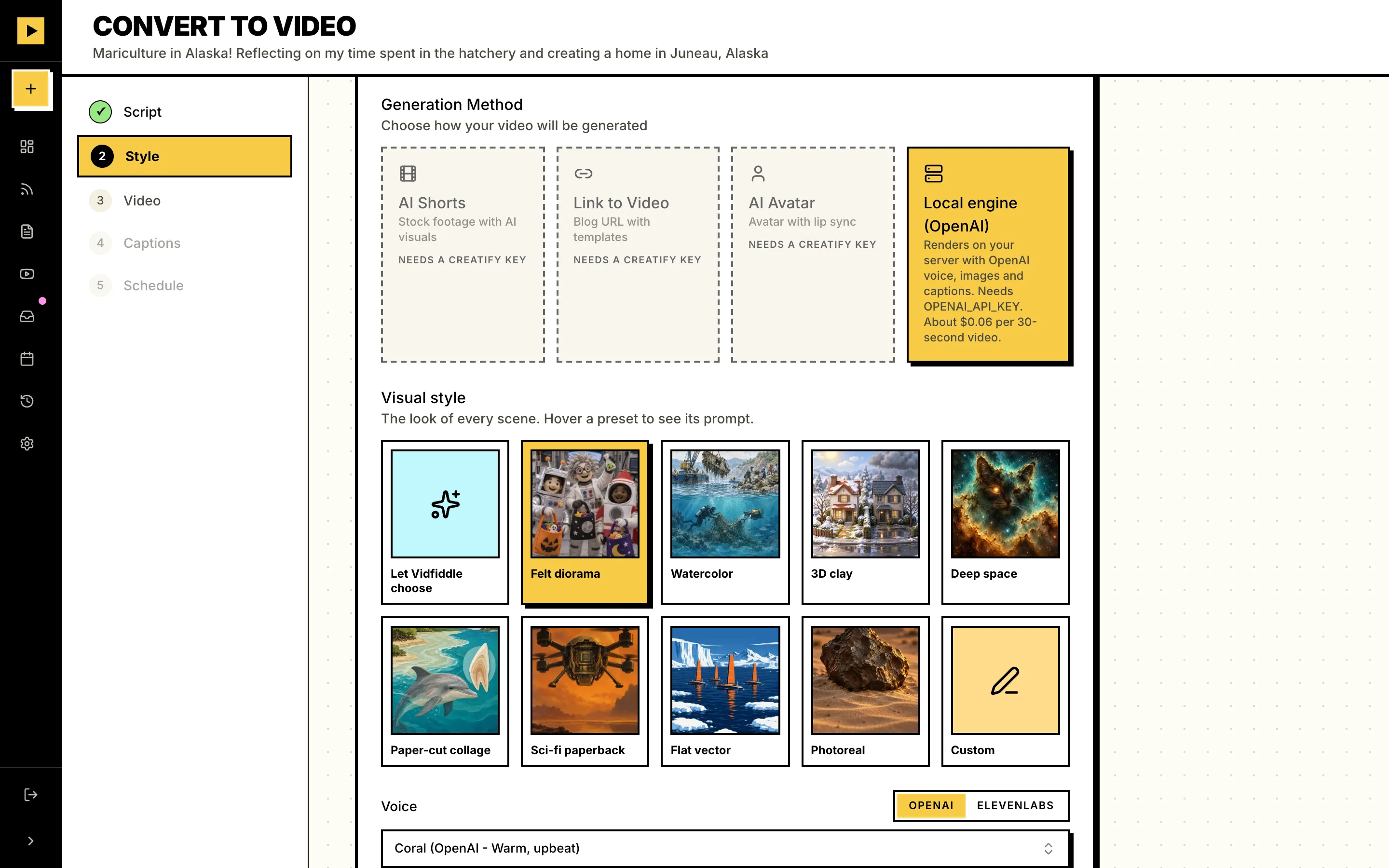
Task: Select the Photoreal style
Action: [865, 691]
